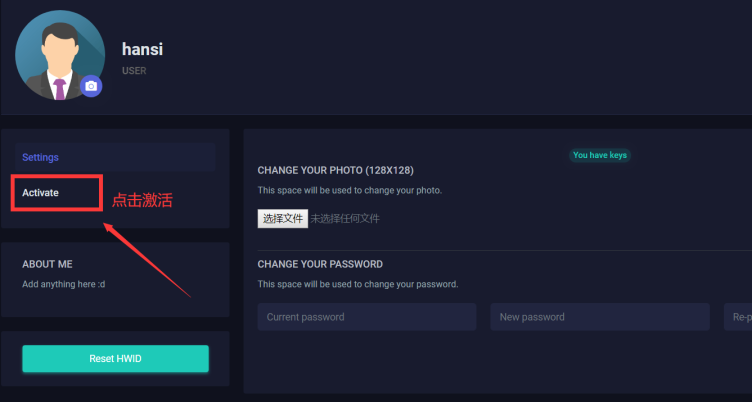Click the CHANGE YOUR PASSWORD heading
Viewport: 752px width, 402px height.
pyautogui.click(x=320, y=264)
